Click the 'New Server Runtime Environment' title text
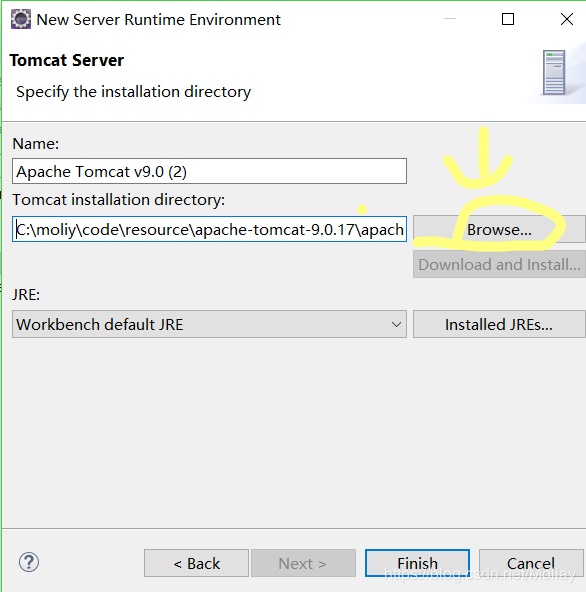This screenshot has width=586, height=592. 159,20
